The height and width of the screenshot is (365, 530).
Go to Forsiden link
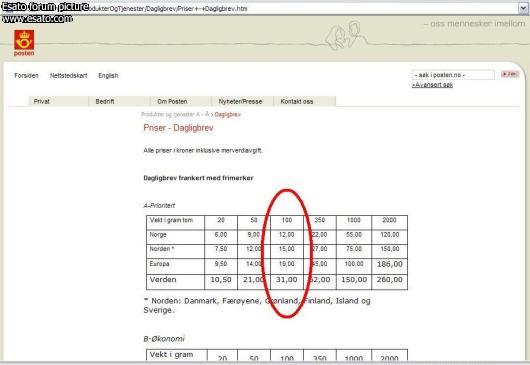click(x=26, y=76)
